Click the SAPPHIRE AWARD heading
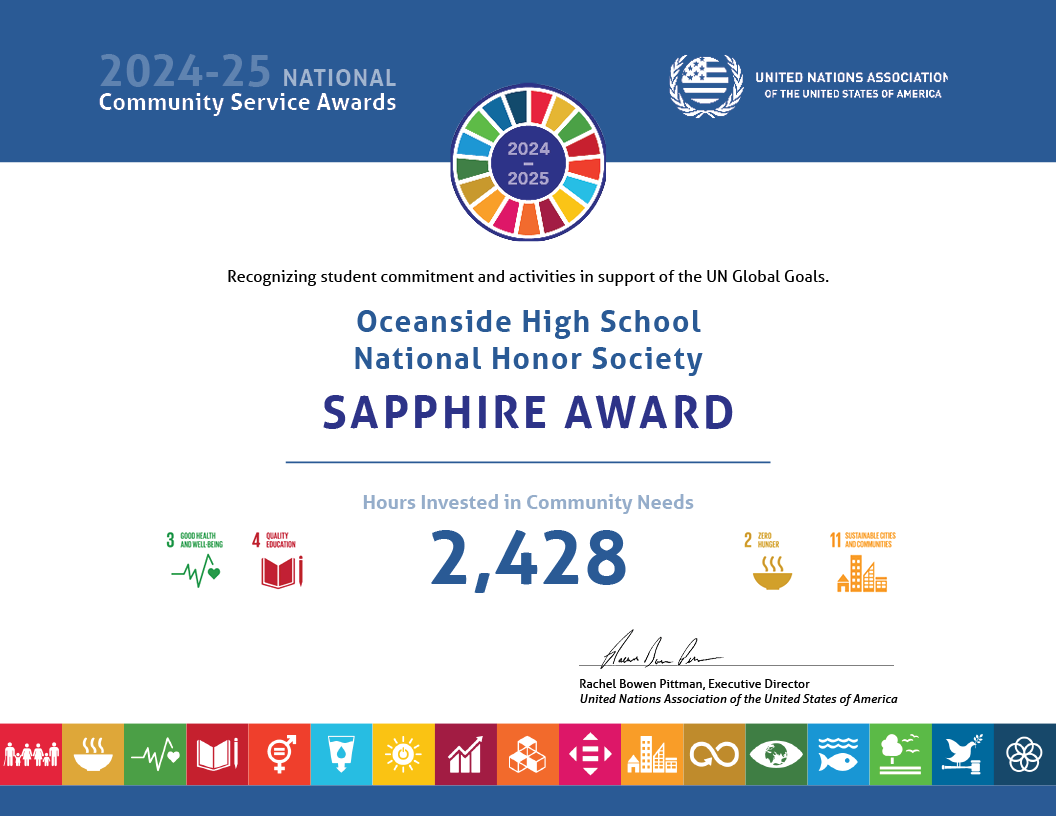Viewport: 1056px width, 816px height. click(x=529, y=412)
